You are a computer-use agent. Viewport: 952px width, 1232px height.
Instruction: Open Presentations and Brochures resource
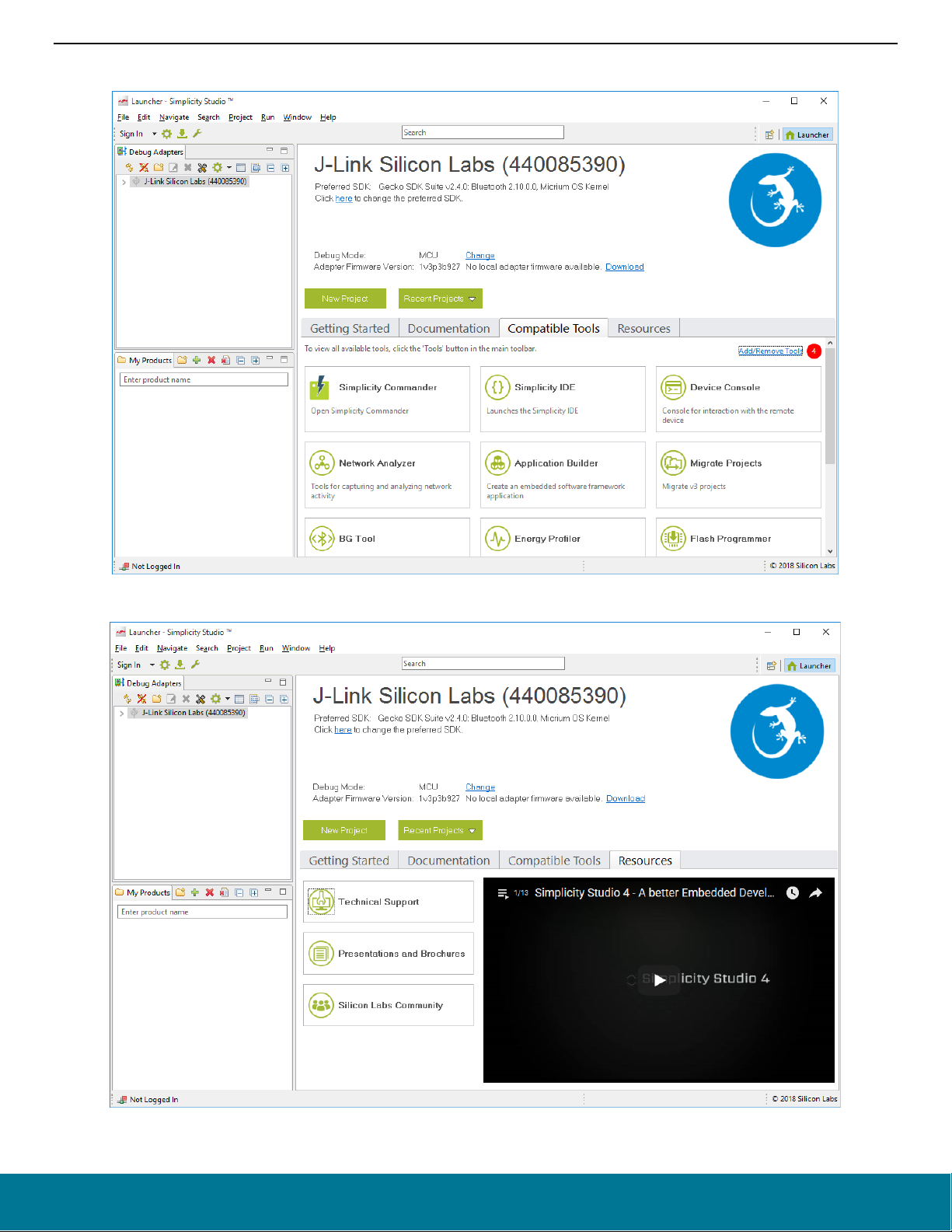[x=388, y=953]
